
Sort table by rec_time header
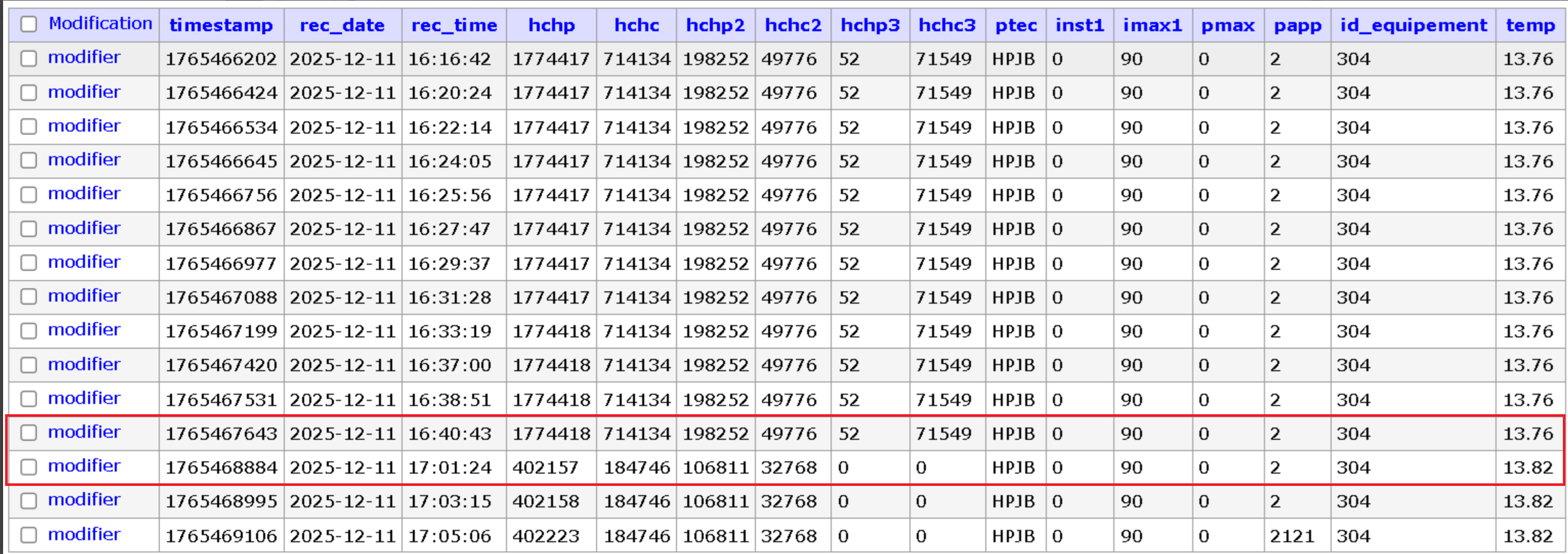tap(454, 25)
